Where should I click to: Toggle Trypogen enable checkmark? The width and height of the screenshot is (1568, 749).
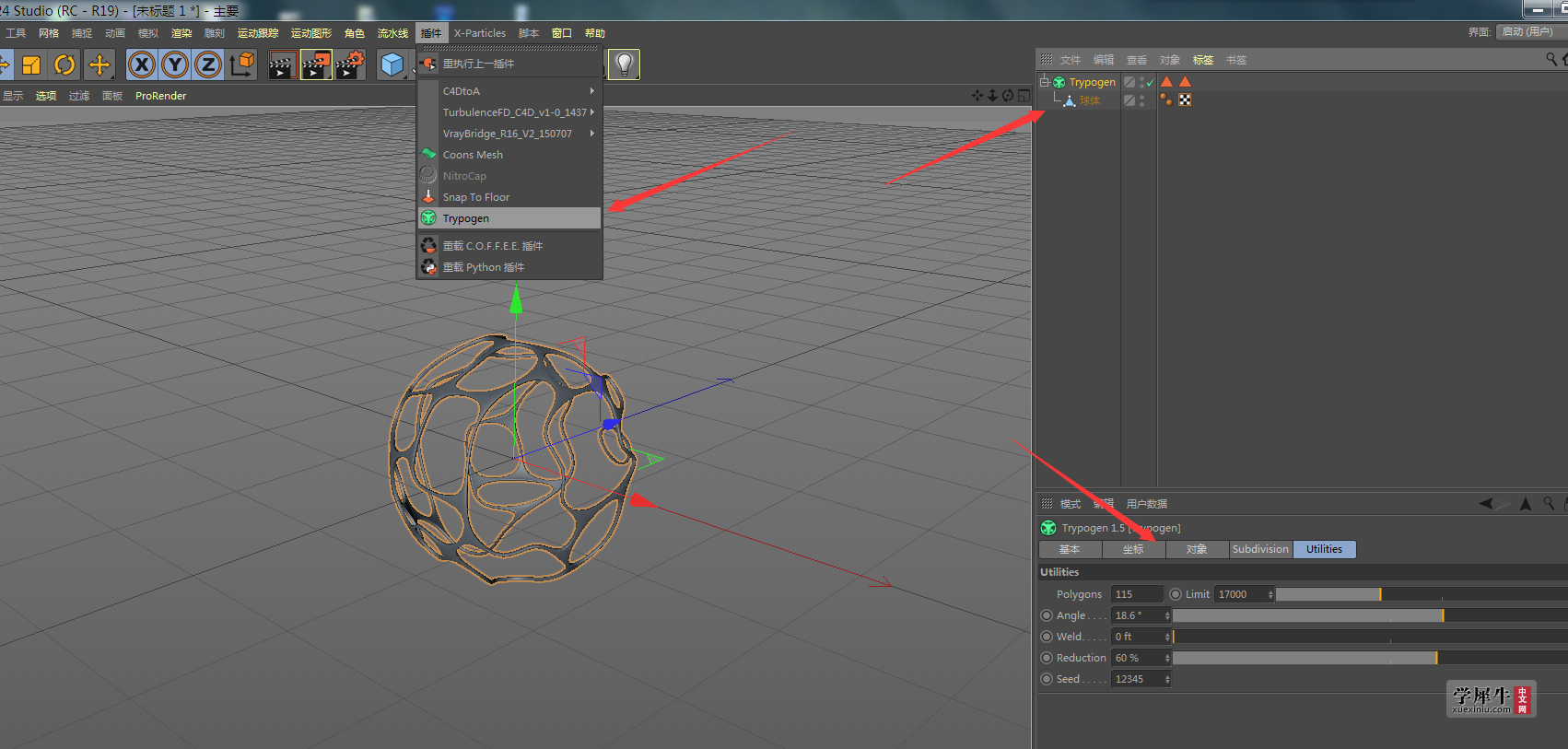tap(1151, 83)
